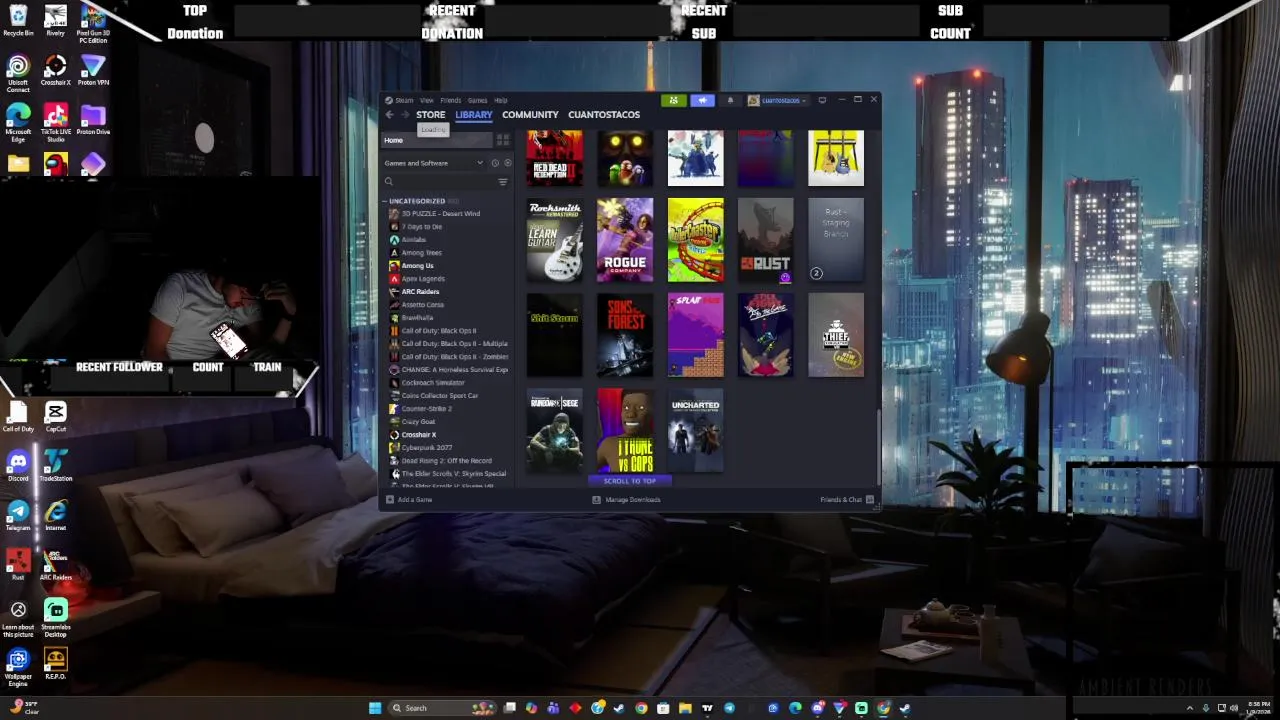Open Tyrone vs Cops game cover
The image size is (1280, 720).
(625, 430)
